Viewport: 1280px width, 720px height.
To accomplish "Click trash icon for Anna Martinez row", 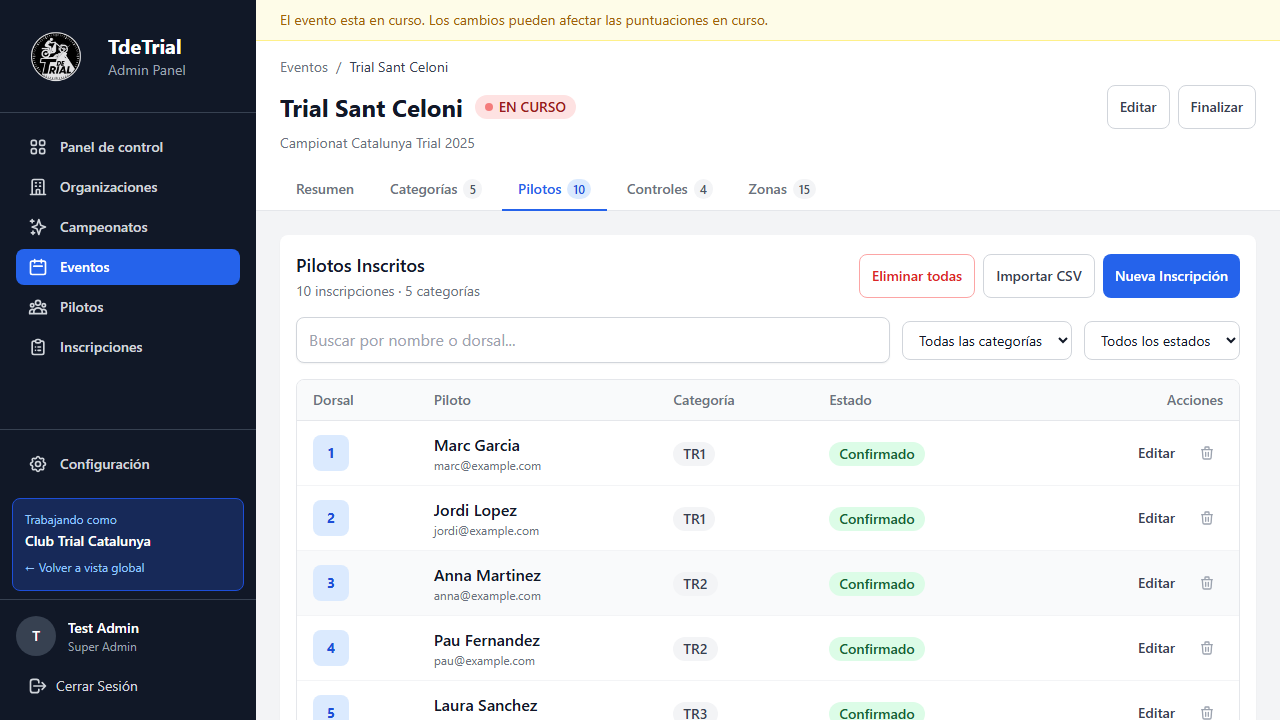I will point(1207,583).
